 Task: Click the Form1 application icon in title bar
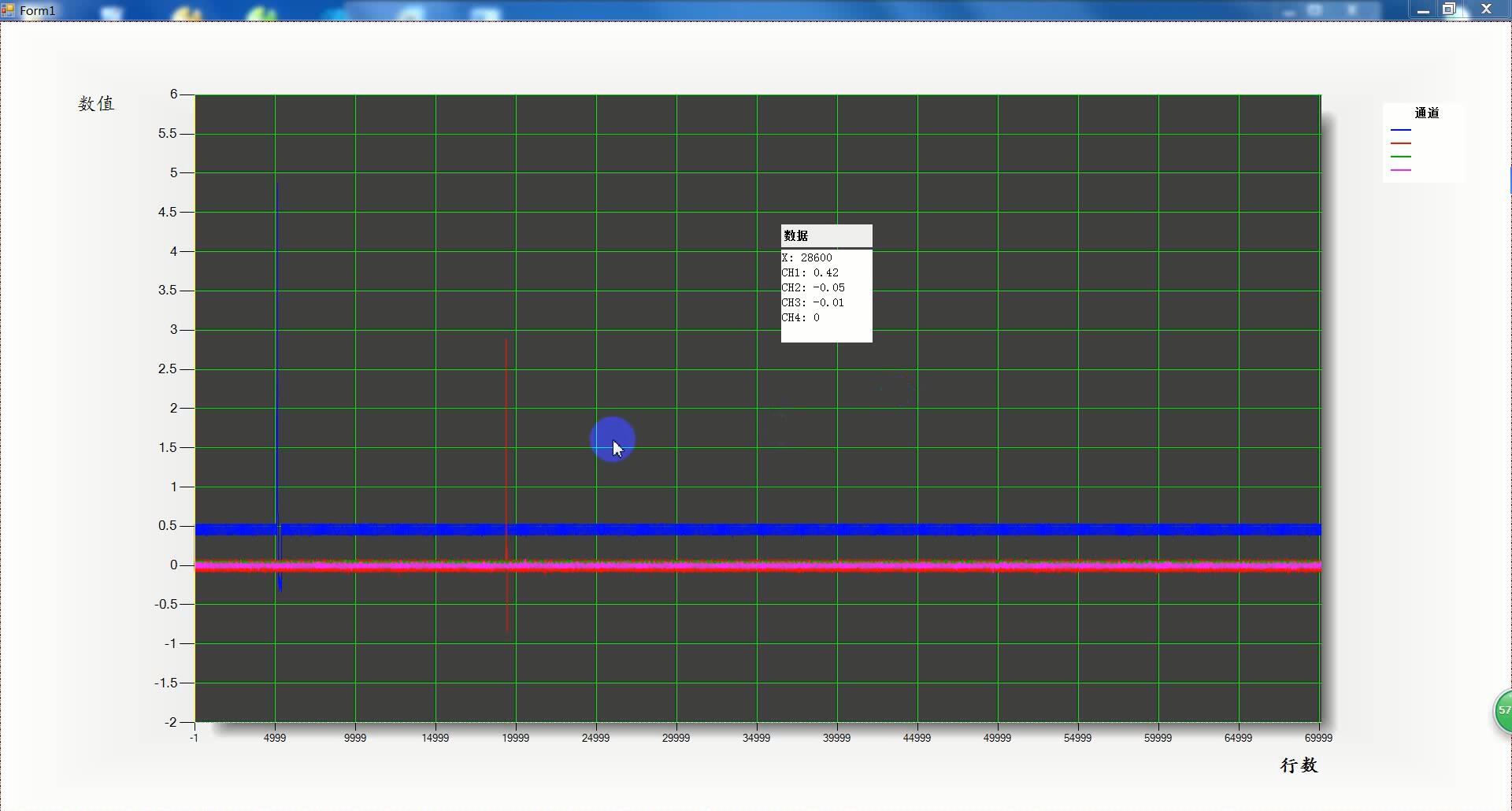pyautogui.click(x=8, y=10)
